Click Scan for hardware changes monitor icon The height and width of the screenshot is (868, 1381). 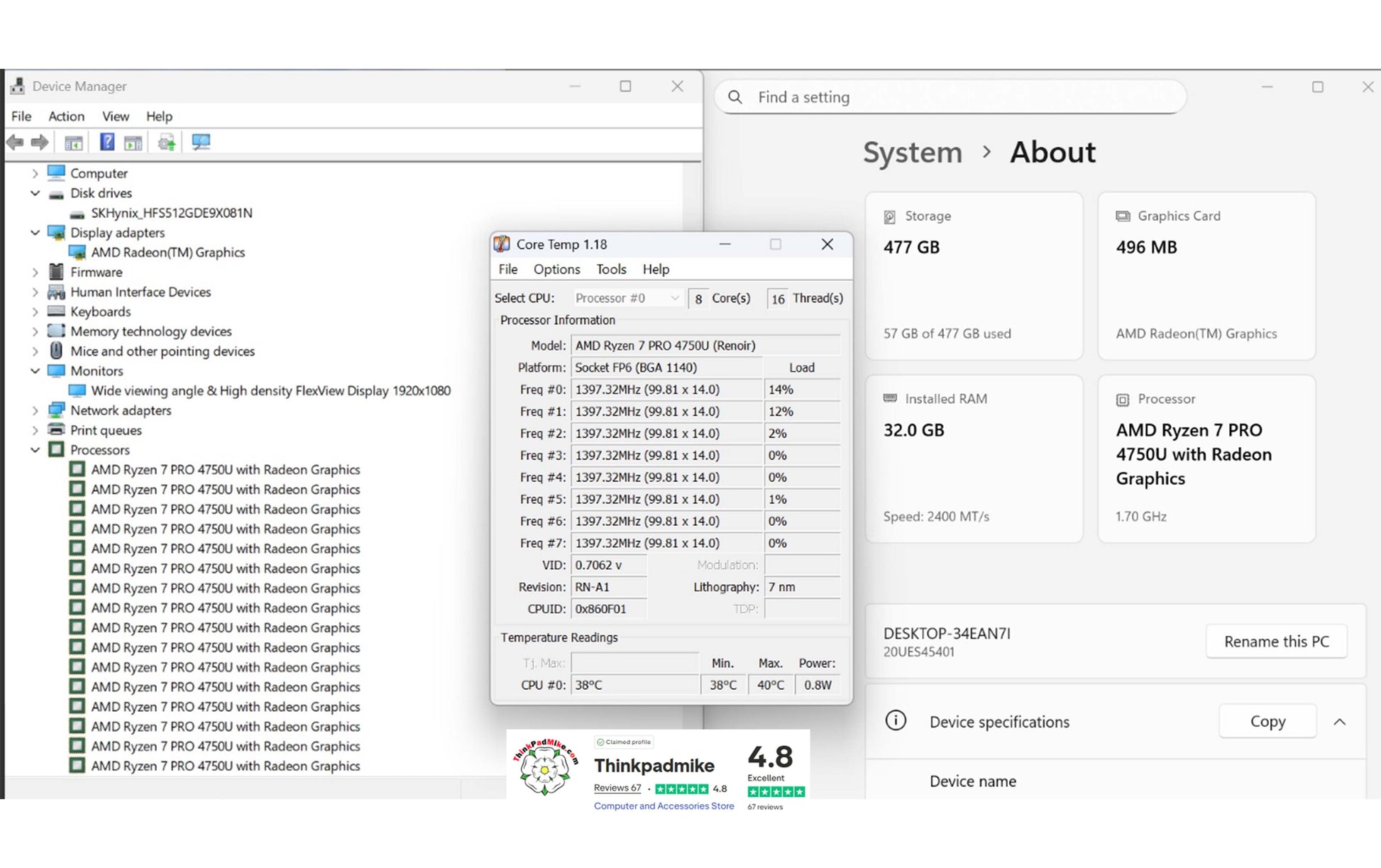coord(201,143)
